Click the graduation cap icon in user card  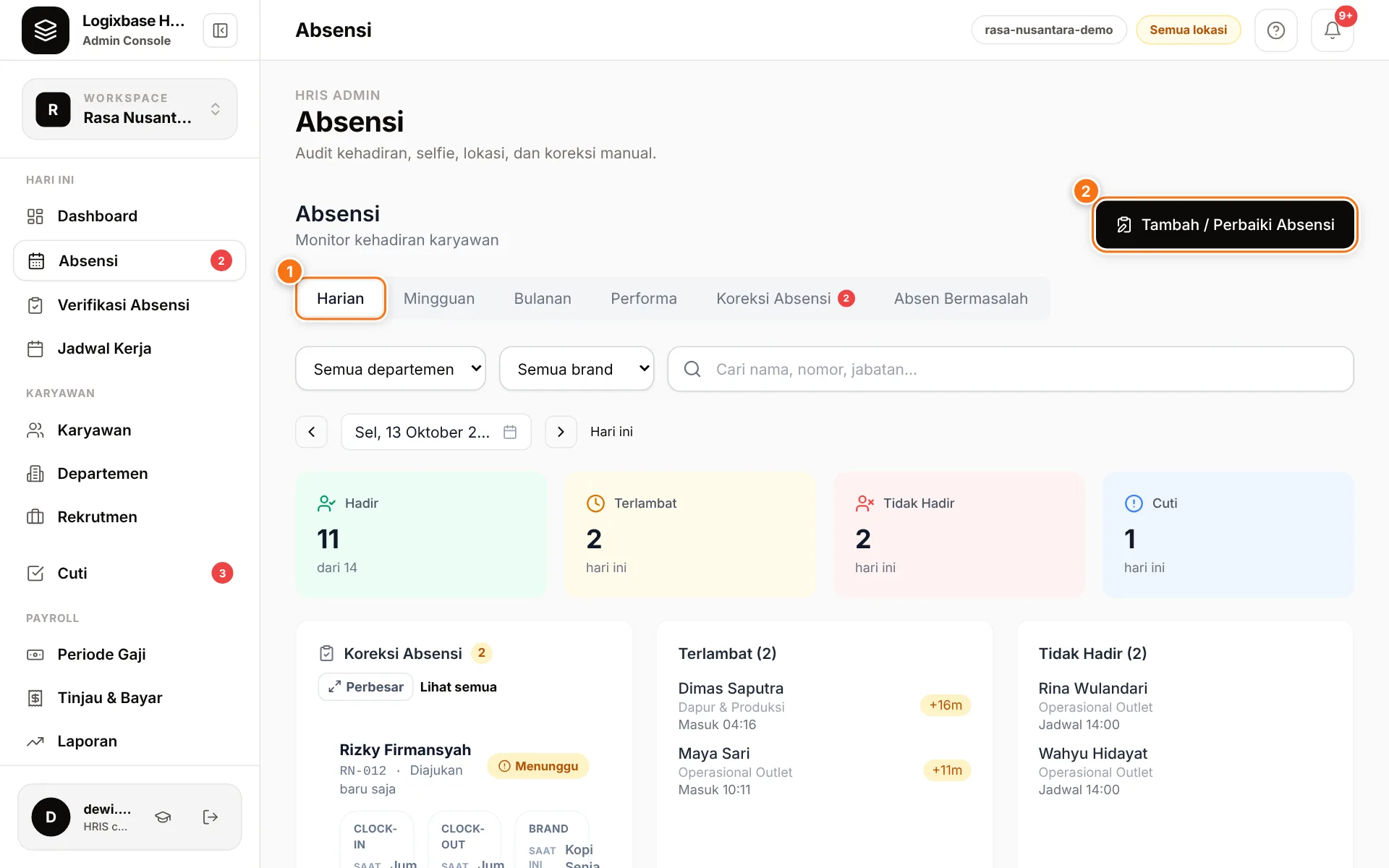pos(163,817)
